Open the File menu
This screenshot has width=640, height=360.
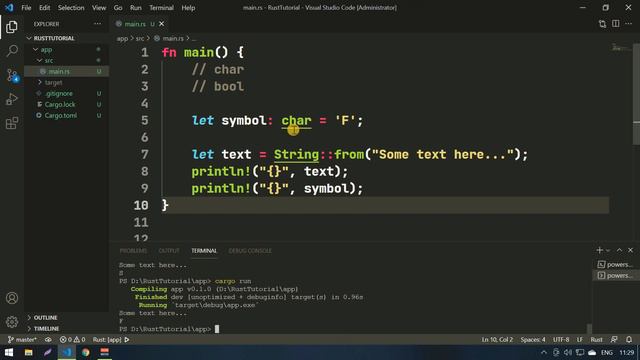point(26,8)
